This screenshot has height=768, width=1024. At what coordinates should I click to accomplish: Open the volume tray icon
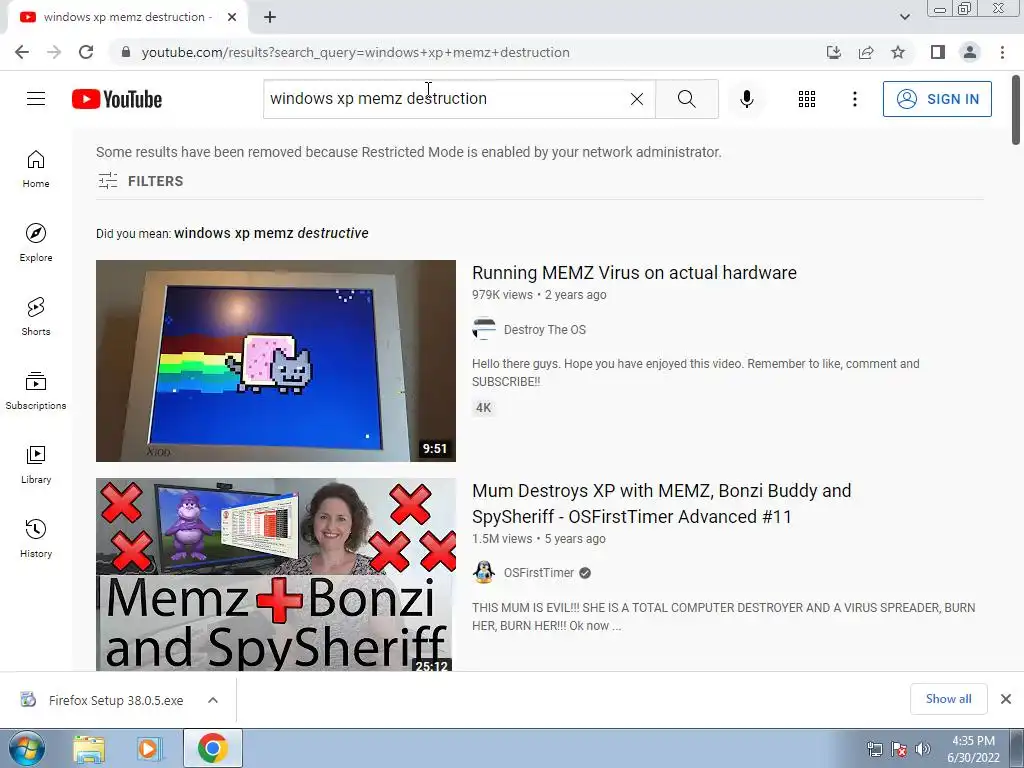click(x=922, y=750)
